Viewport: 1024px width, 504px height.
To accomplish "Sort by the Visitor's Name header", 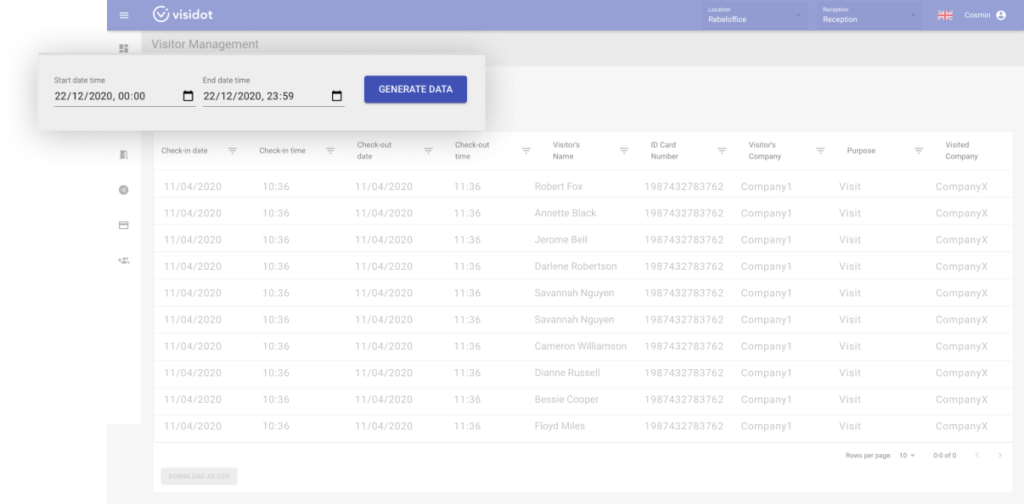I will pos(566,151).
